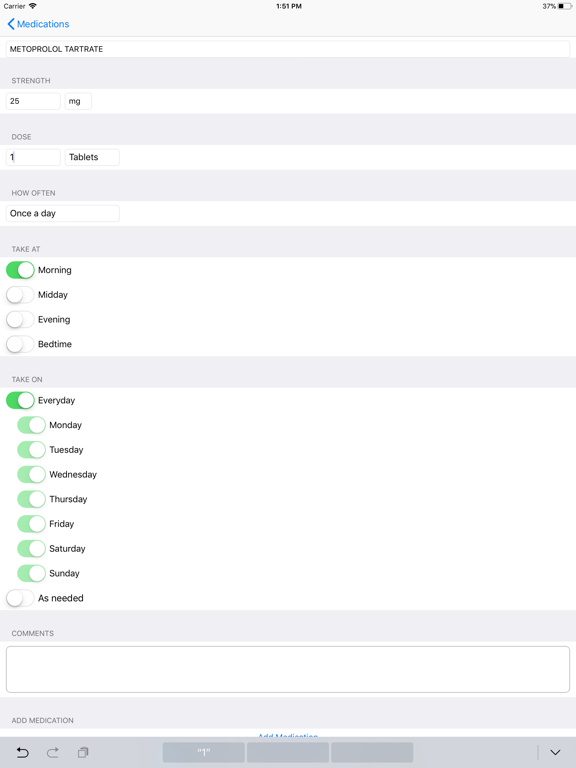Open the Once a day frequency picker
This screenshot has height=768, width=576.
(x=63, y=214)
